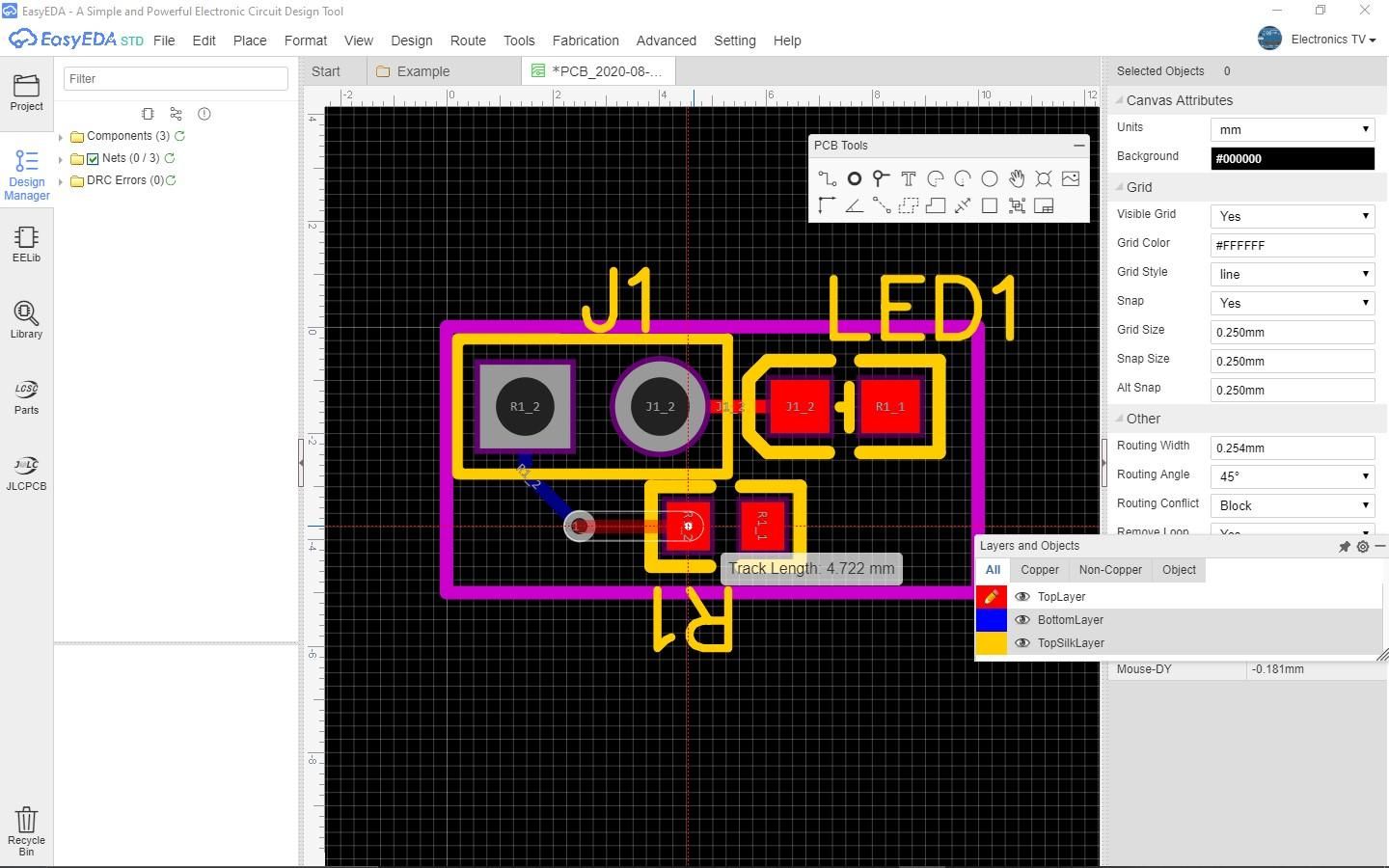Toggle the Nets checkbox in Design Manager
Screen dimensions: 1389x868
tap(93, 158)
